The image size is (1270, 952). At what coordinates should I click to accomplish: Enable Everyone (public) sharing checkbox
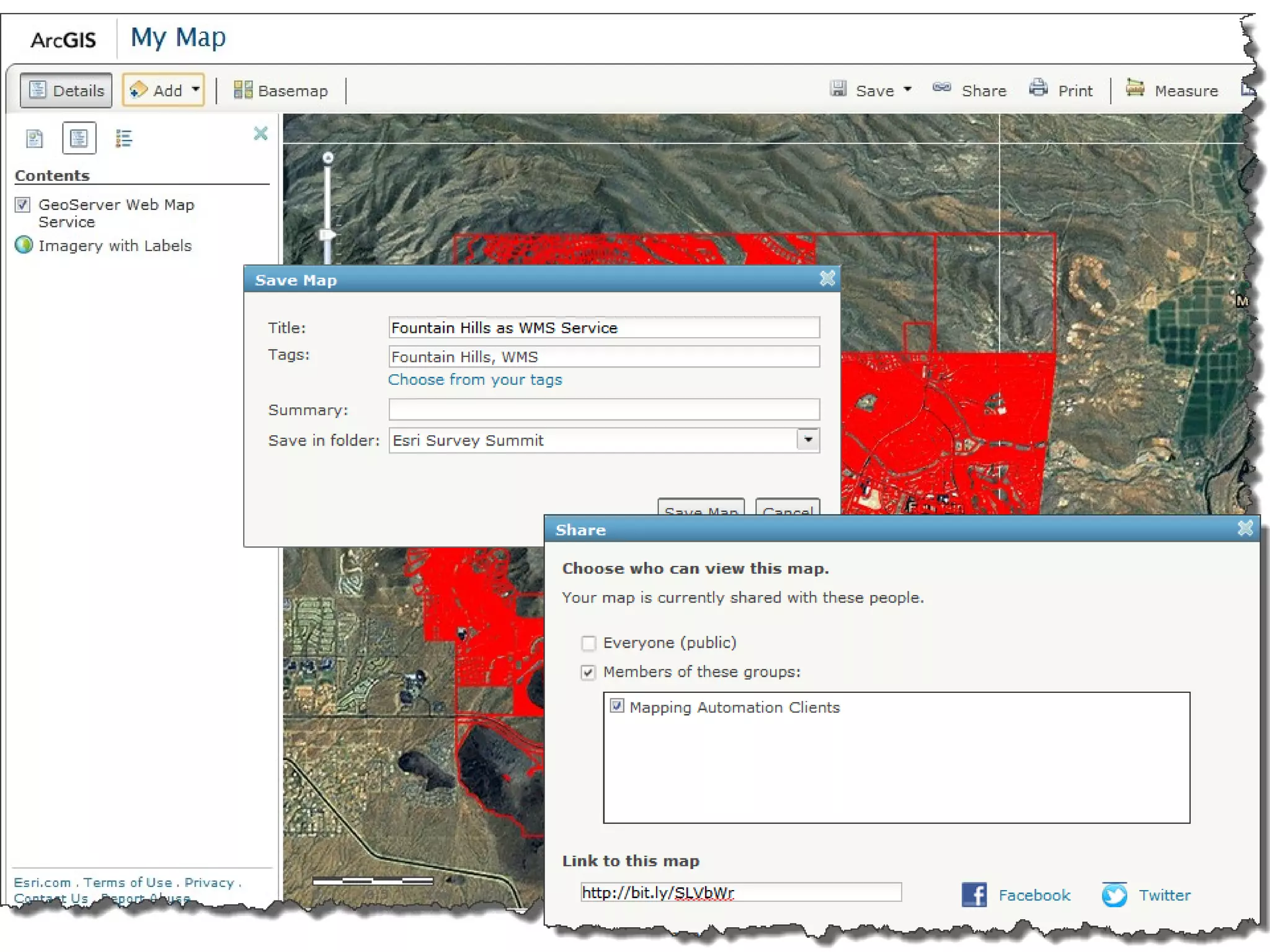coord(588,643)
